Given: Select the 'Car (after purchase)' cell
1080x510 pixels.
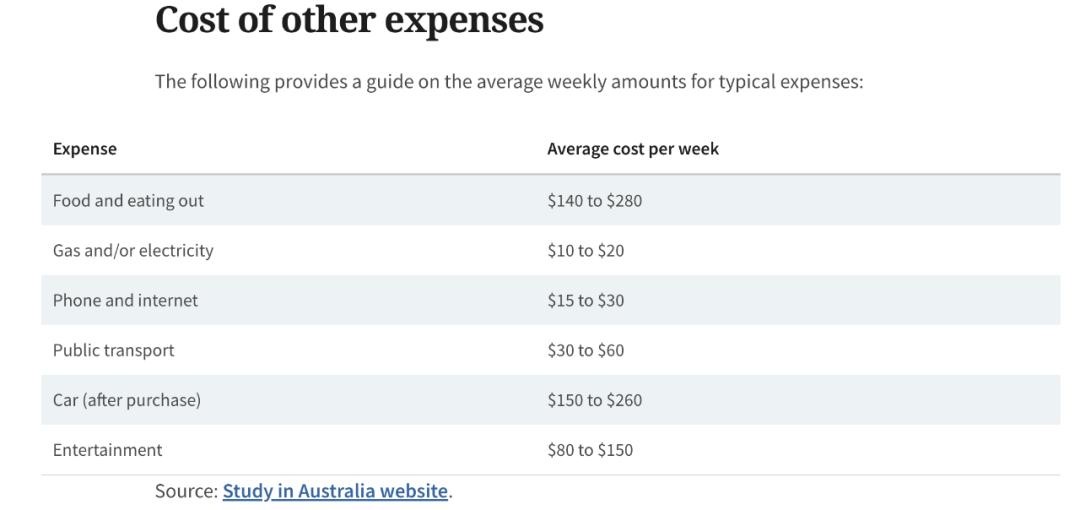Looking at the screenshot, I should point(126,400).
